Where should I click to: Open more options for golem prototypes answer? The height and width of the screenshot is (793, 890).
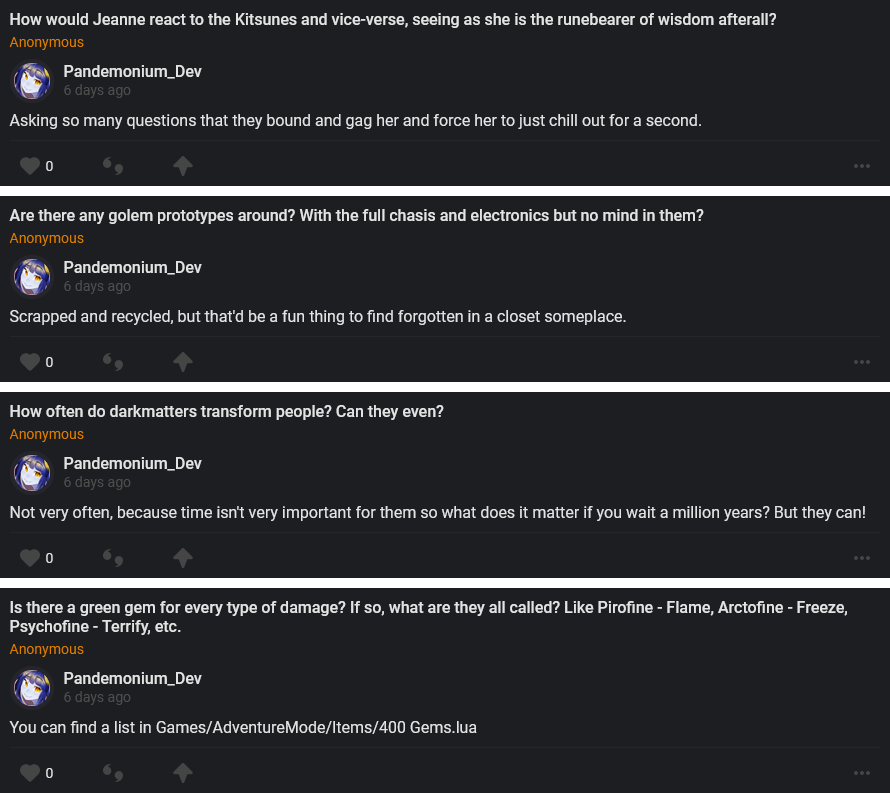pyautogui.click(x=862, y=362)
